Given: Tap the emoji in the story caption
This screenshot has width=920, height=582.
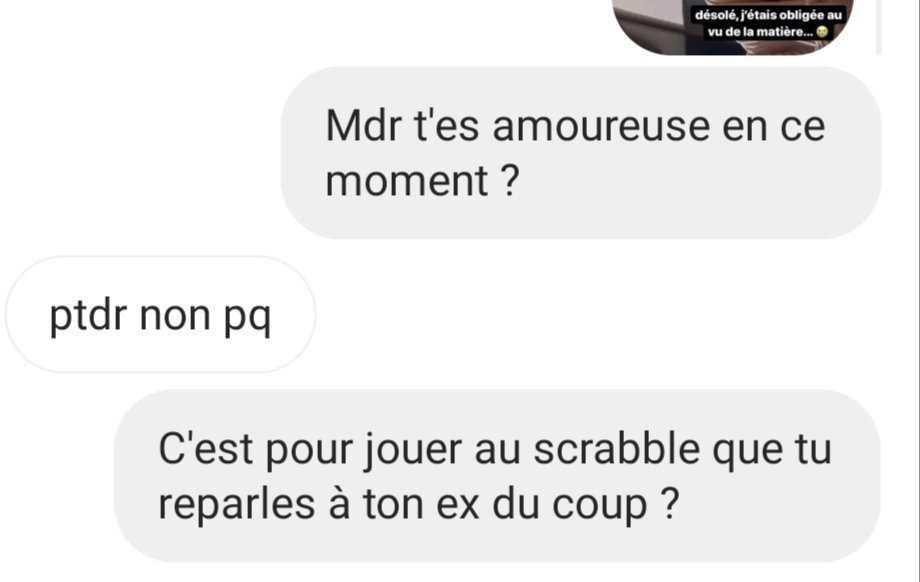Looking at the screenshot, I should pos(822,32).
